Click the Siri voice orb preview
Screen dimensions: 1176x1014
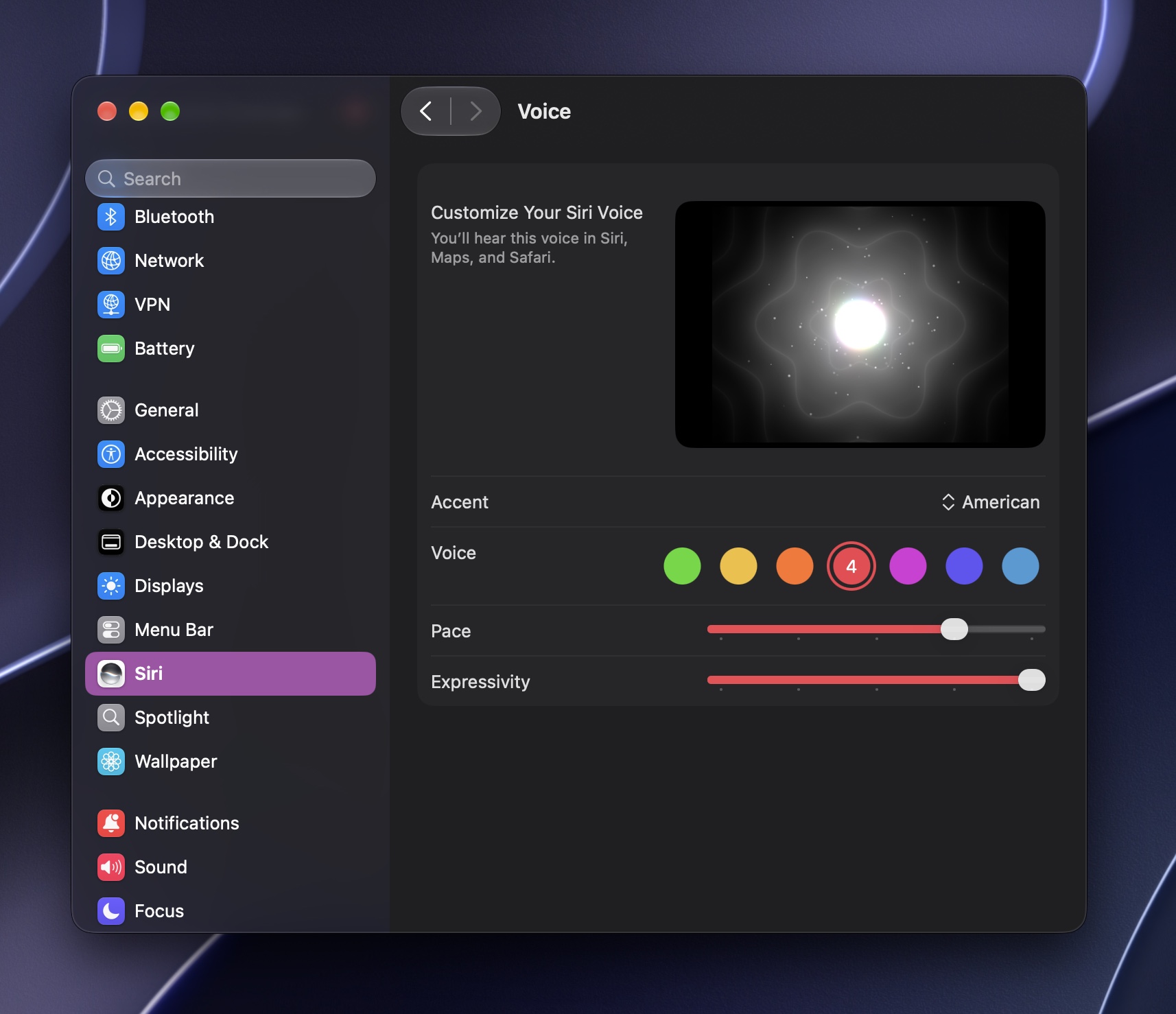tap(860, 325)
